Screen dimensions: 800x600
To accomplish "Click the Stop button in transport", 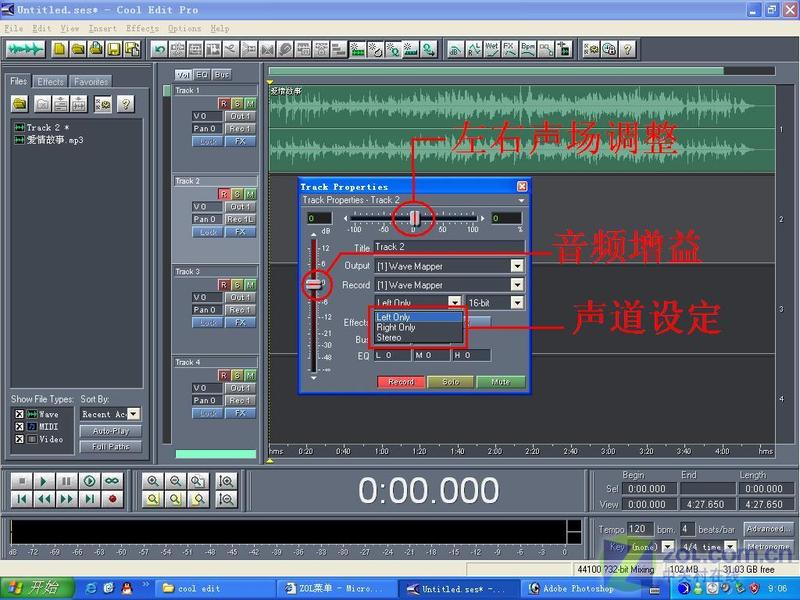I will pos(21,481).
